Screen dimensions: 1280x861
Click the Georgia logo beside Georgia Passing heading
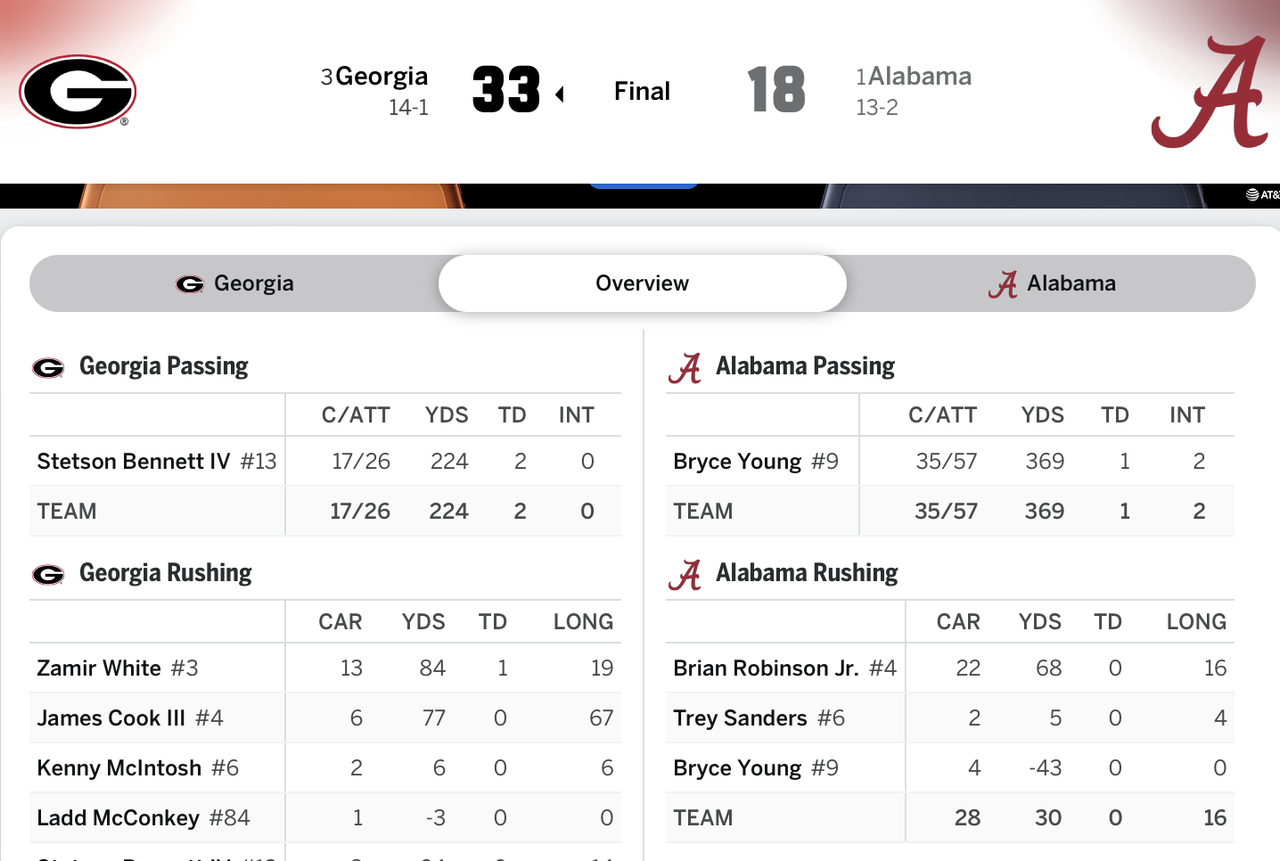48,368
